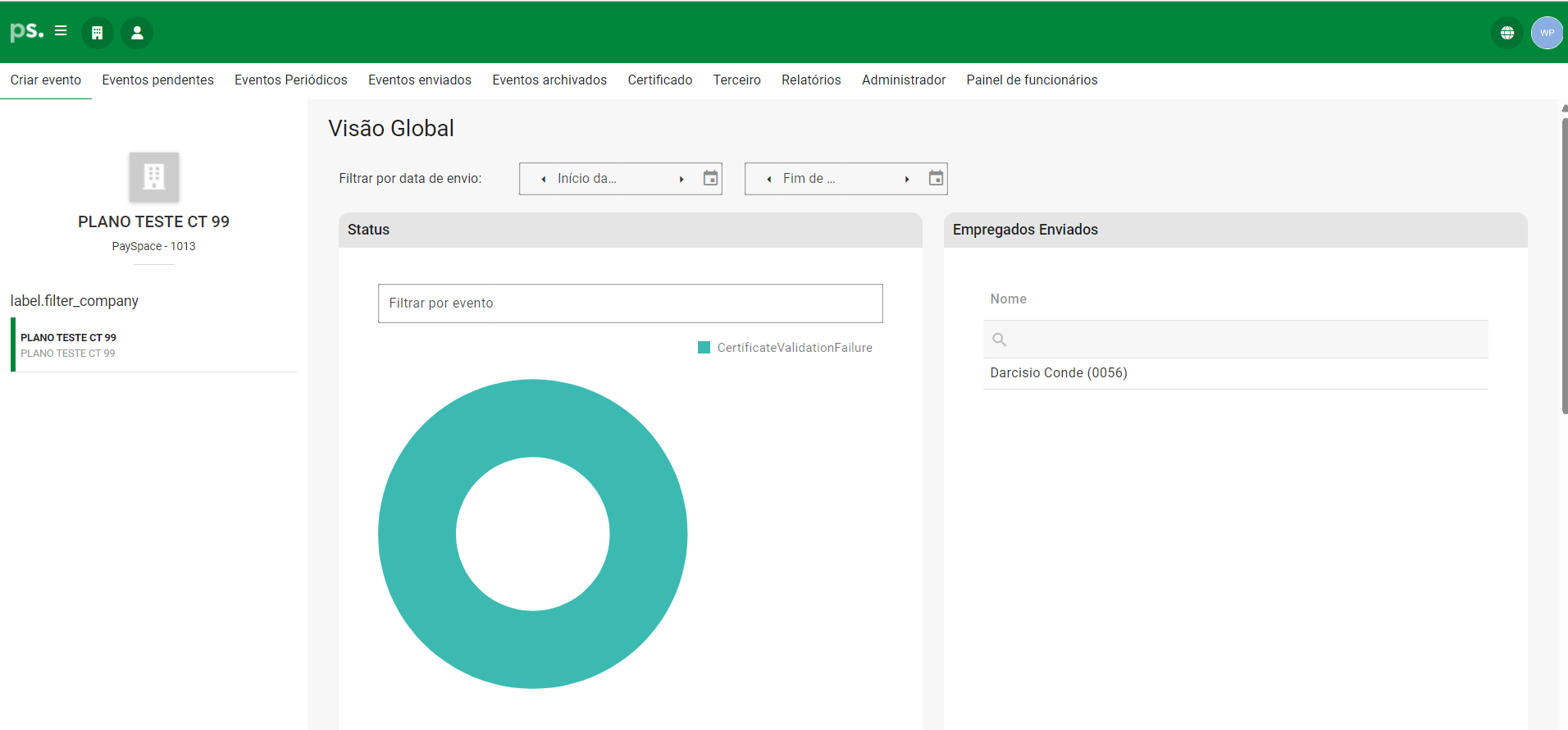
Task: Toggle CertificateValidationFailure legend item
Action: 785,348
